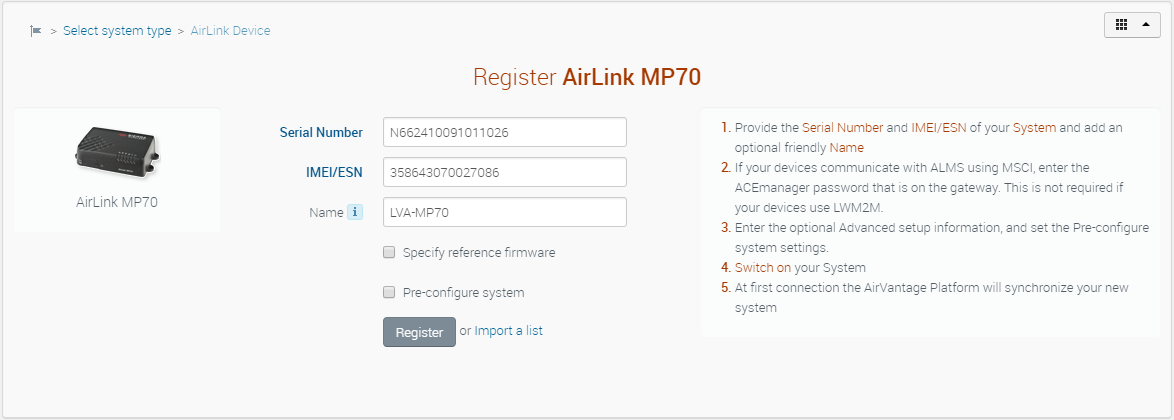Focus the Serial Number input field
This screenshot has height=420, width=1174.
pyautogui.click(x=504, y=132)
